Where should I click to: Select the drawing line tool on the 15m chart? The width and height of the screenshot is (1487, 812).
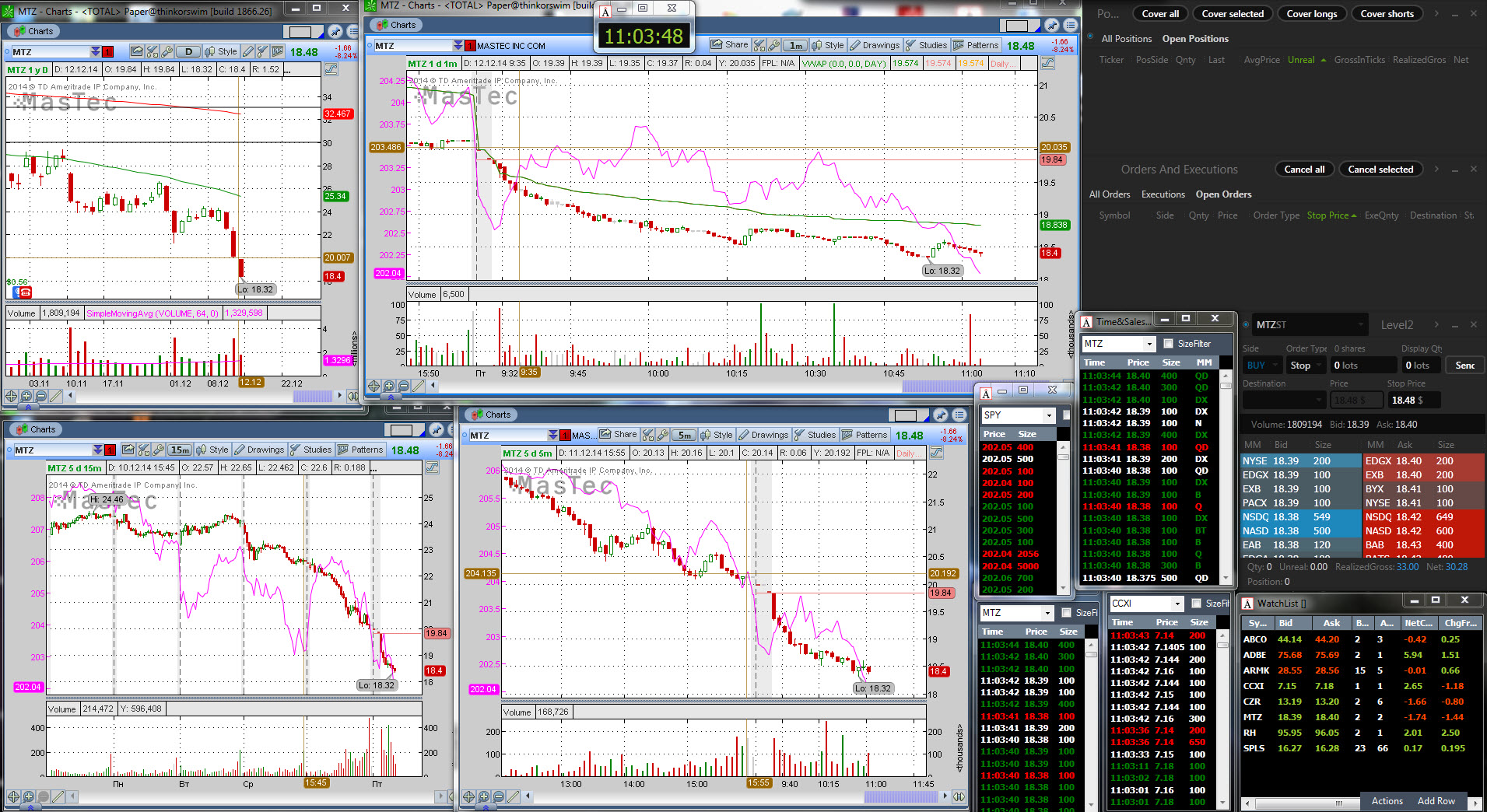57,796
